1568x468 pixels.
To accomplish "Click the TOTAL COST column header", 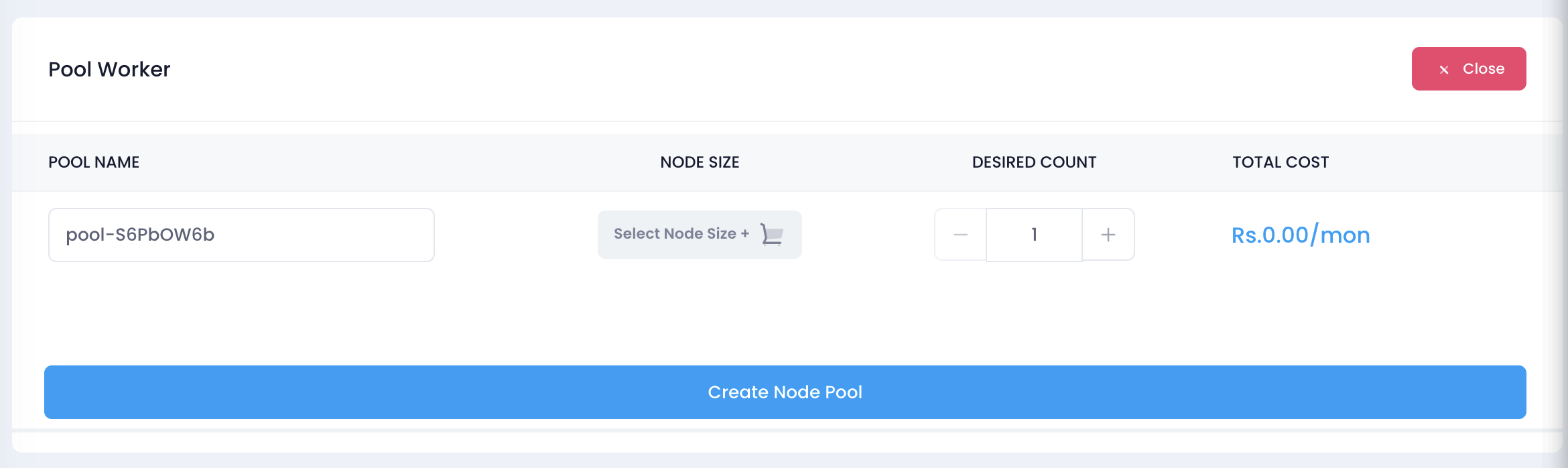I will (1281, 162).
